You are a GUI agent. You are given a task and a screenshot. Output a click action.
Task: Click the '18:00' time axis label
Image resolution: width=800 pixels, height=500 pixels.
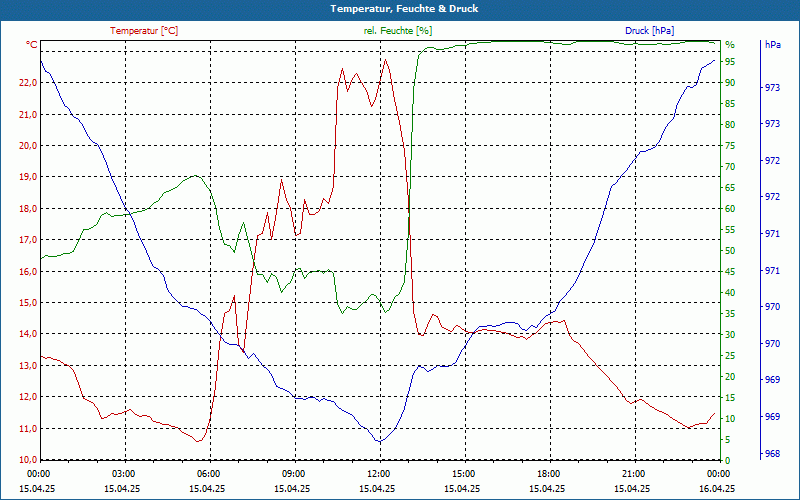[x=547, y=473]
